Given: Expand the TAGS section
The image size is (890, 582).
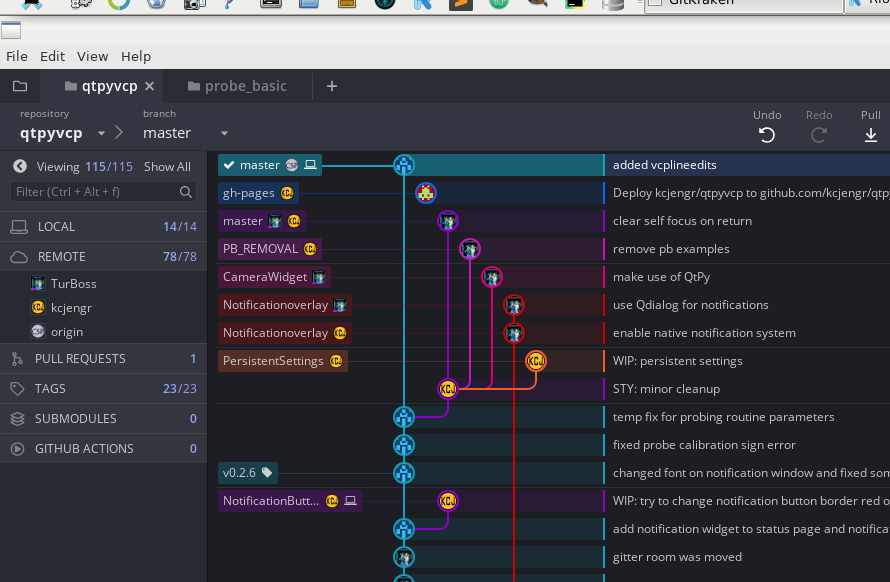Looking at the screenshot, I should pos(103,389).
